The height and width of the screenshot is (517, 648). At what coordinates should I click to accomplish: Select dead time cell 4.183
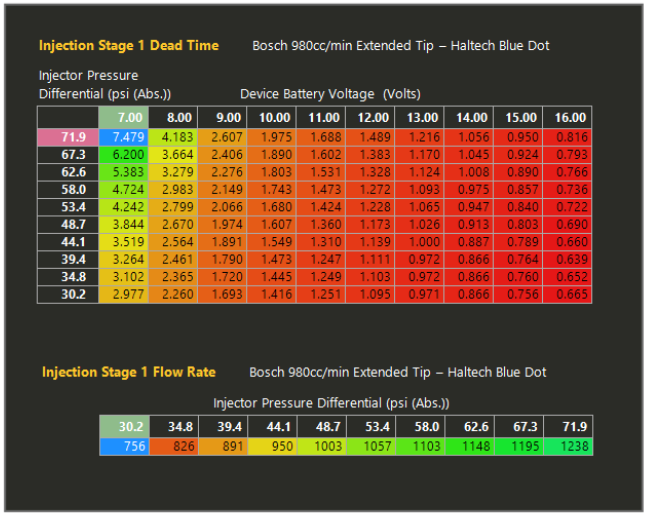pyautogui.click(x=173, y=137)
